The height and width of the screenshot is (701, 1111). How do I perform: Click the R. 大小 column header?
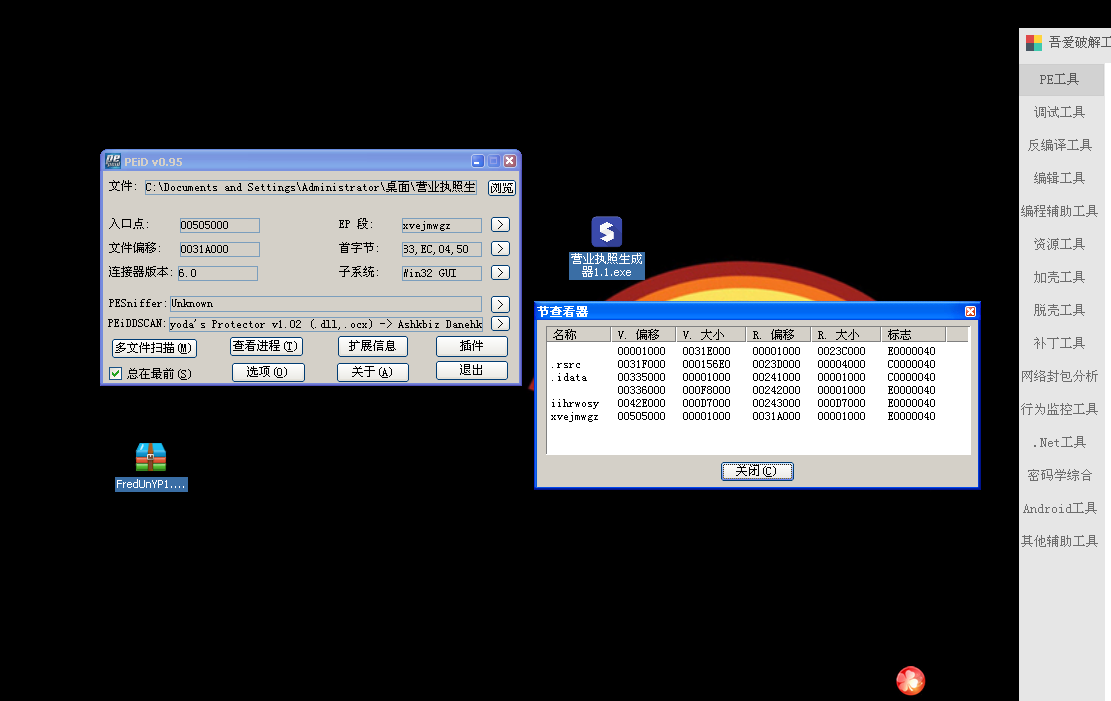click(x=846, y=335)
